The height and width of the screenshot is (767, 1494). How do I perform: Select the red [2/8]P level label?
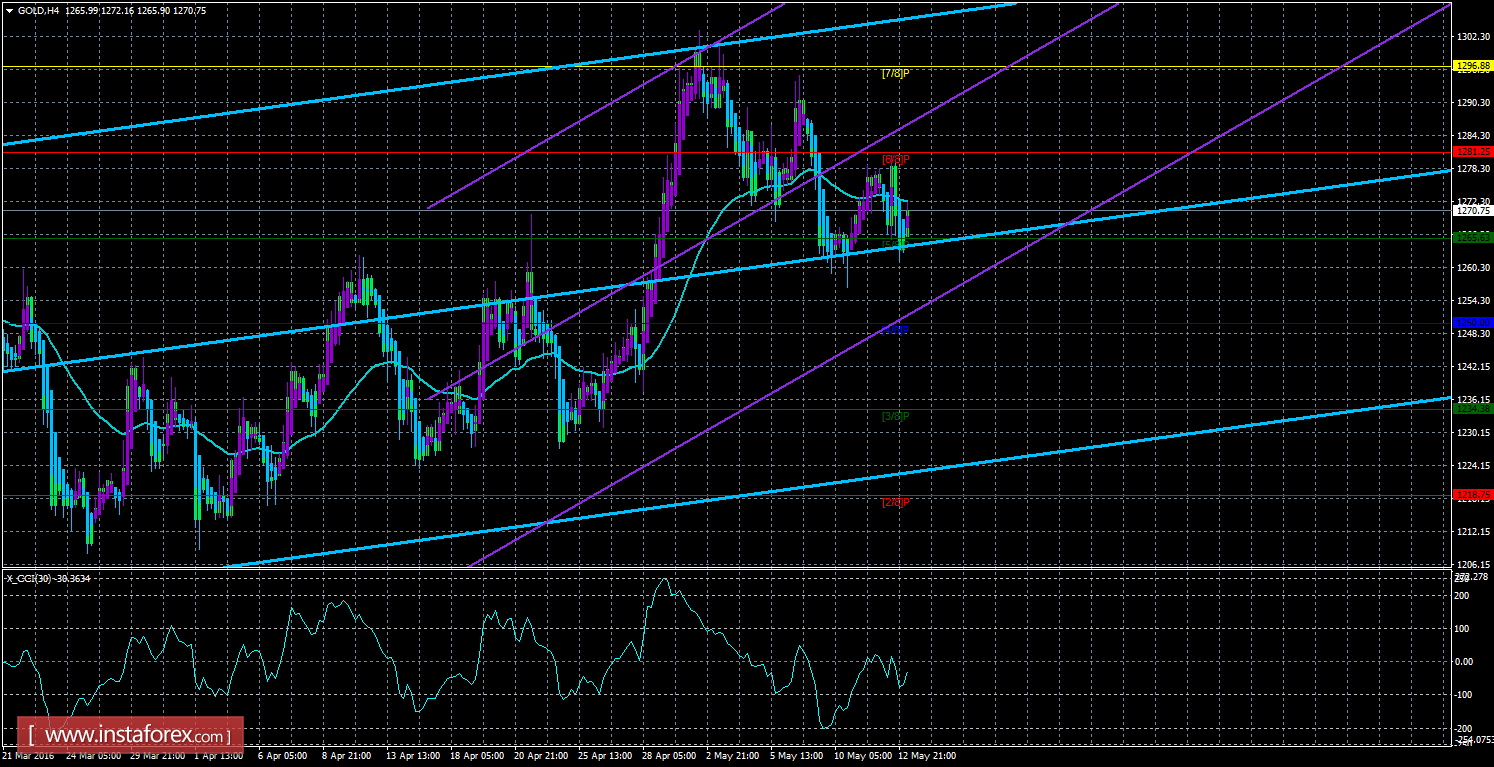click(x=895, y=502)
